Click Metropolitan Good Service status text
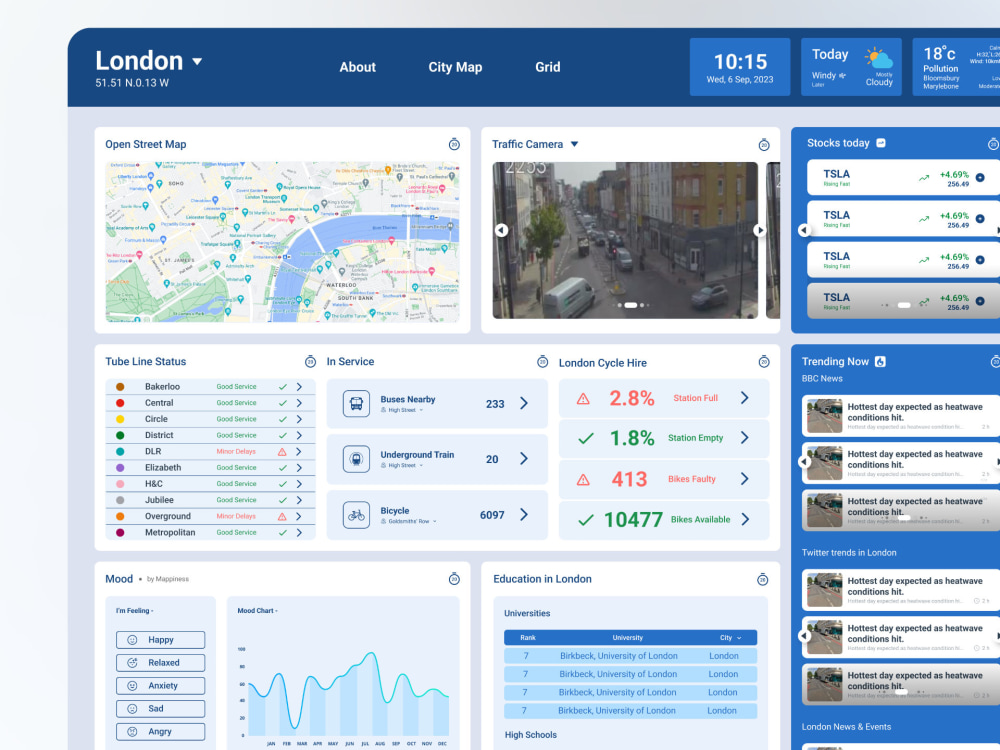Screen dimensions: 1000x750 click(236, 533)
